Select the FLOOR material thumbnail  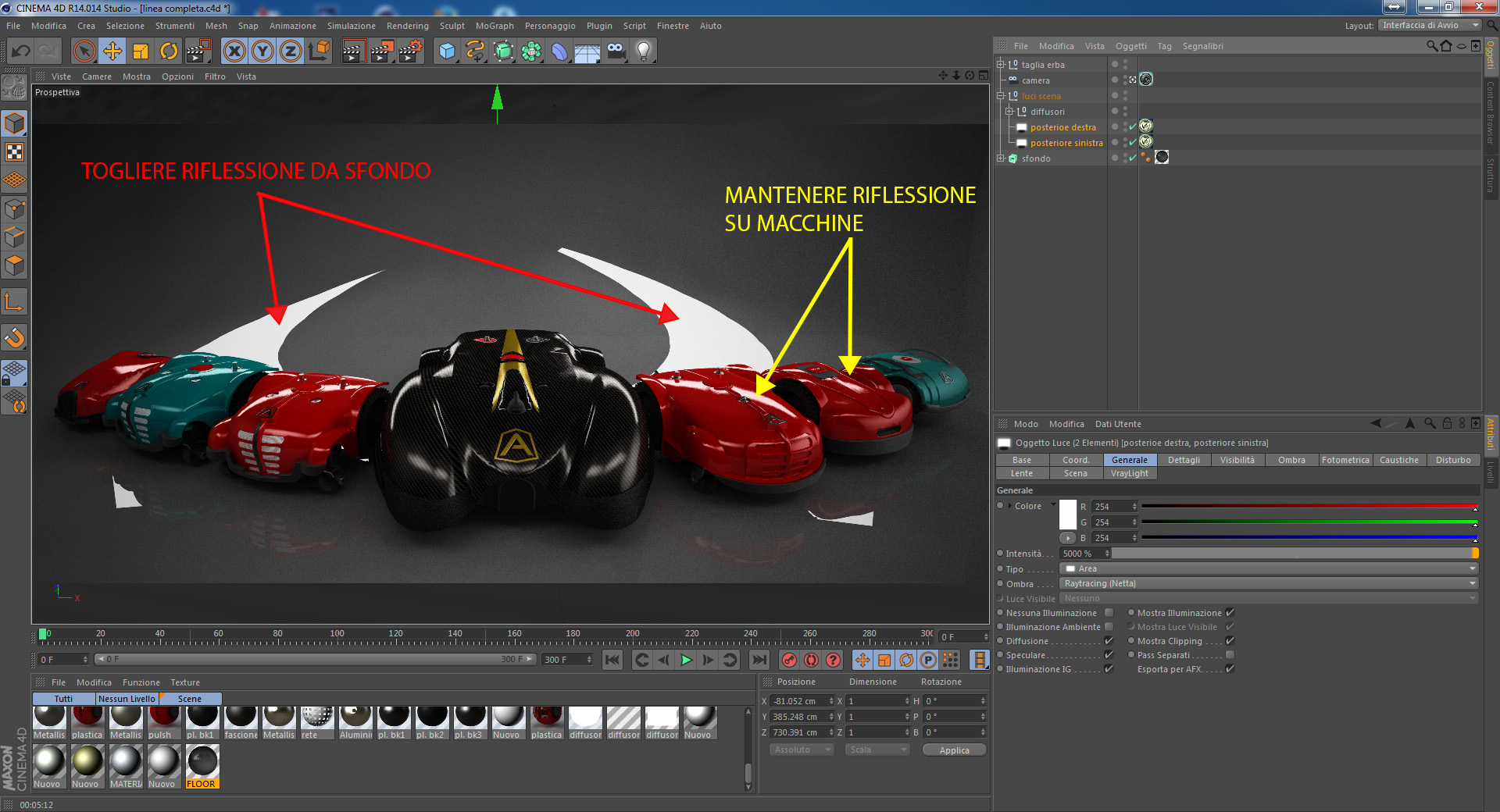(202, 766)
